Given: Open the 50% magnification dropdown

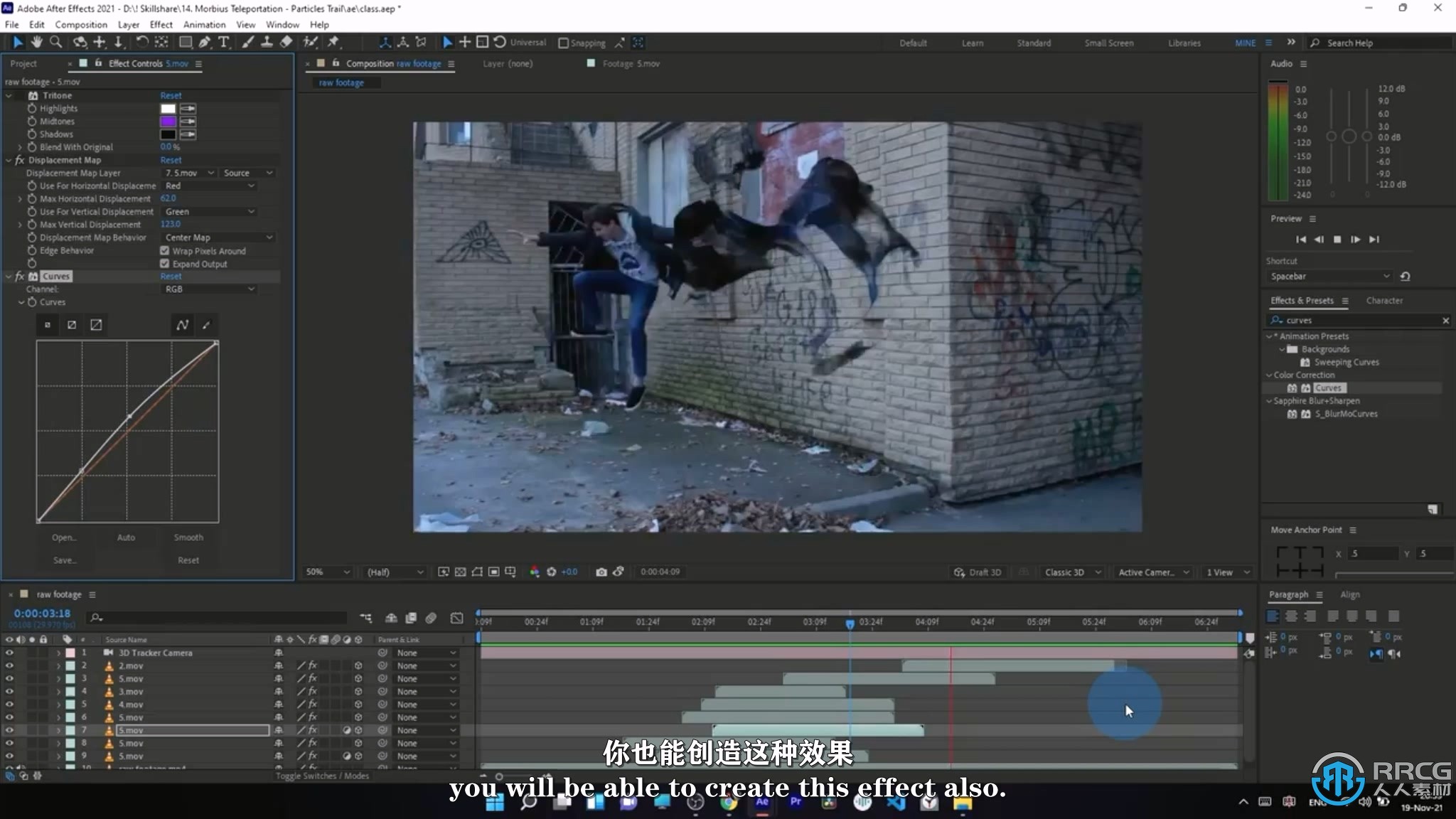Looking at the screenshot, I should 328,572.
